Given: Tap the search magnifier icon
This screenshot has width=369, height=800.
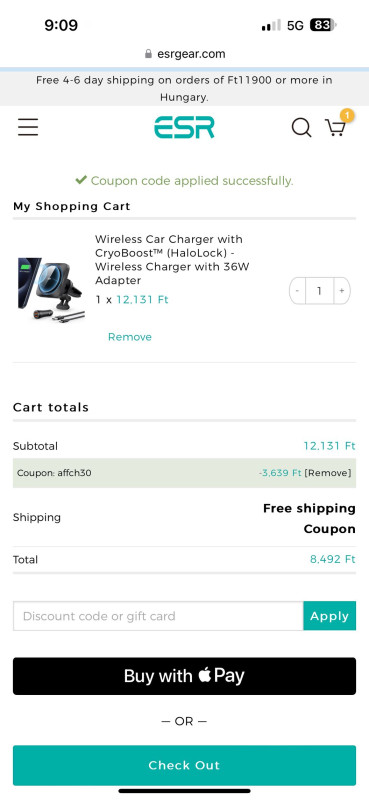Looking at the screenshot, I should tap(301, 128).
